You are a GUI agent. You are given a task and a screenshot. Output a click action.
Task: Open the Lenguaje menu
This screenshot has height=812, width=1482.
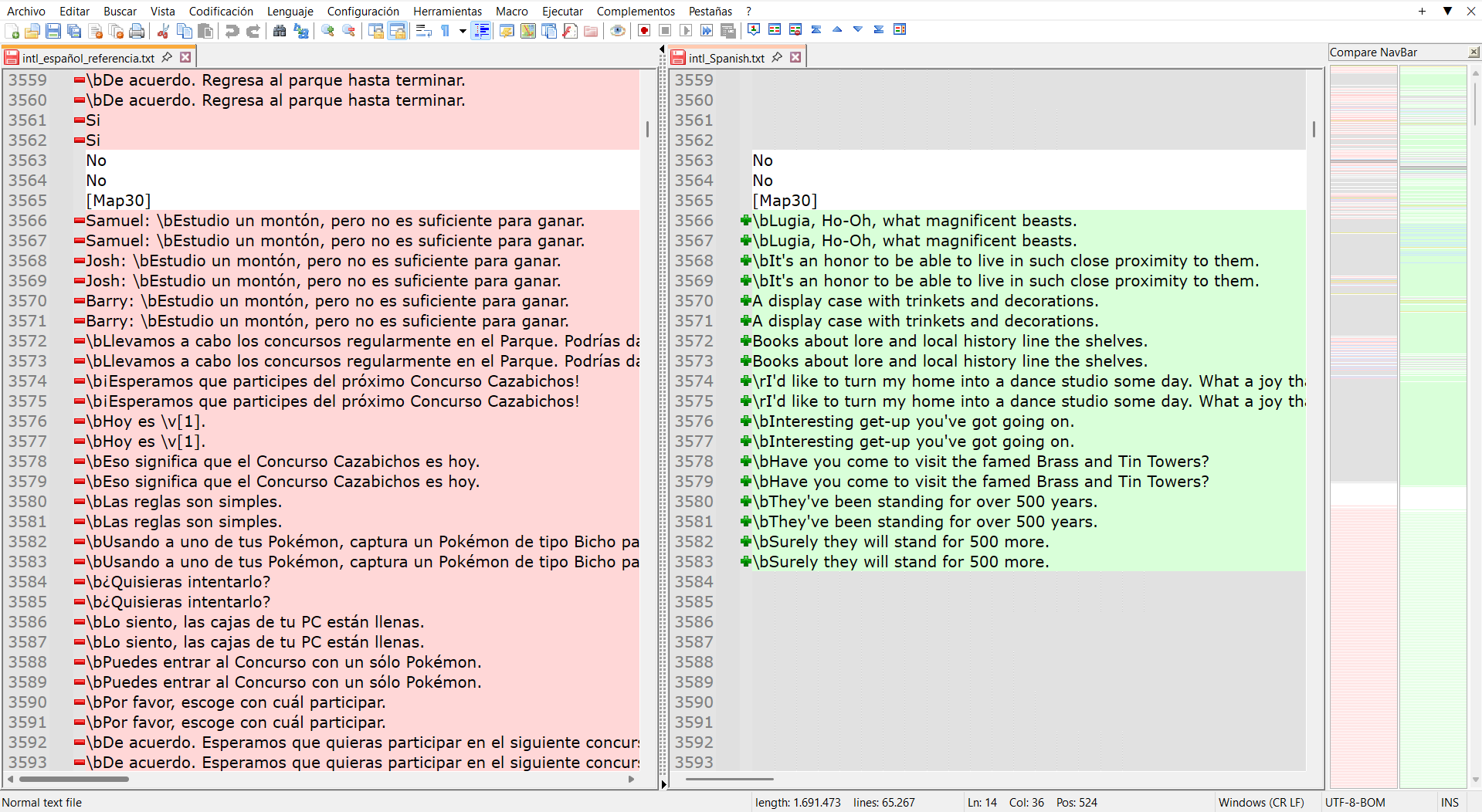point(290,11)
